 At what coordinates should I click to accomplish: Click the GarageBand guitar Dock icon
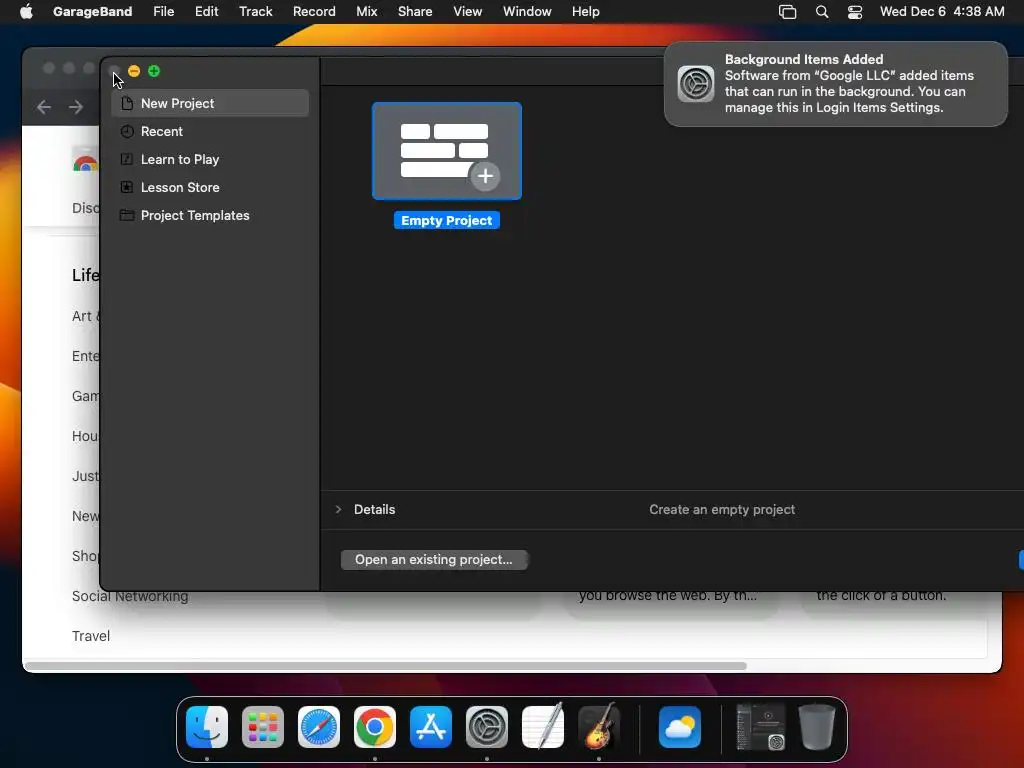point(599,727)
